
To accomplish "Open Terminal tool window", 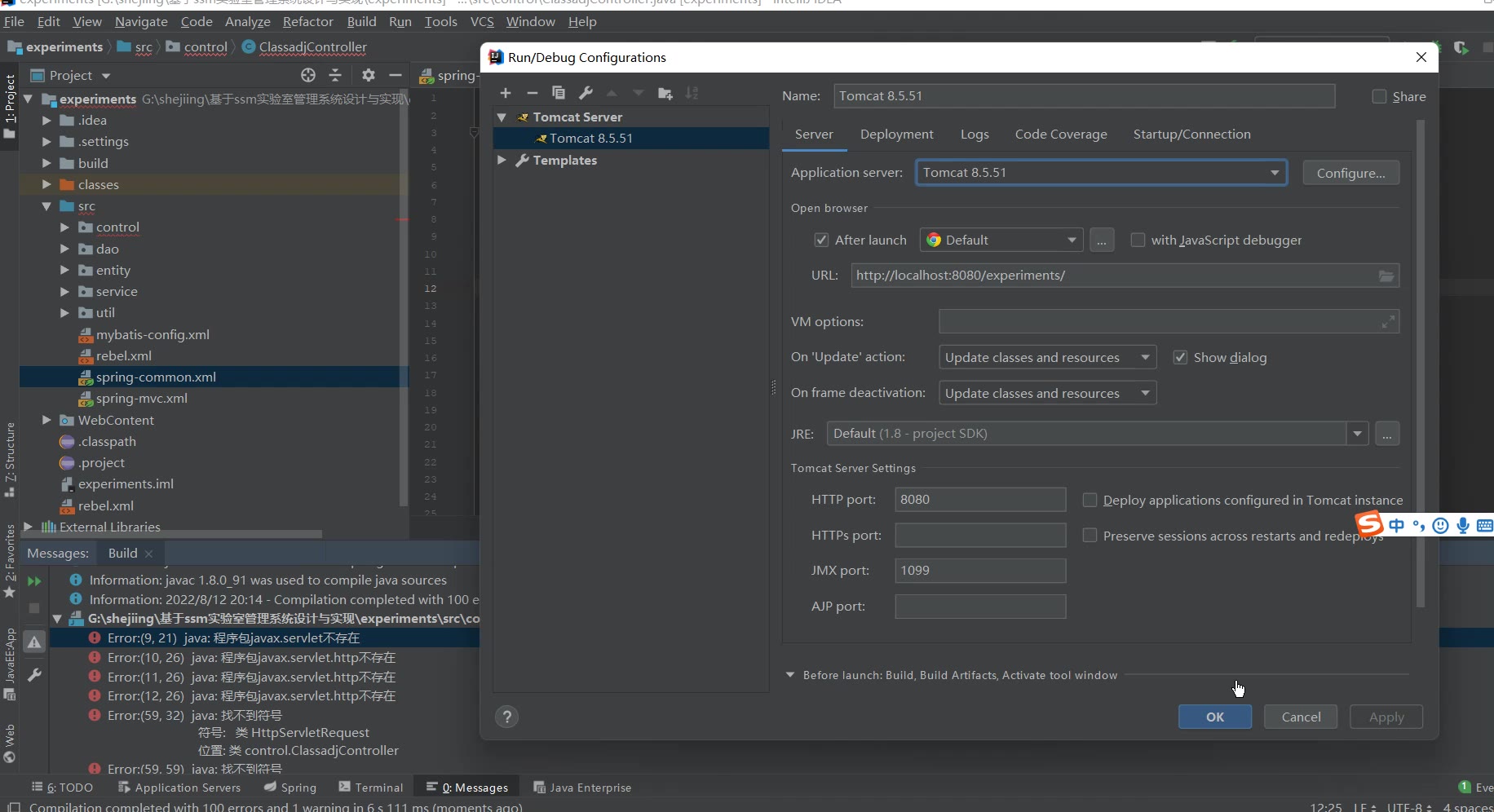I will (x=371, y=788).
